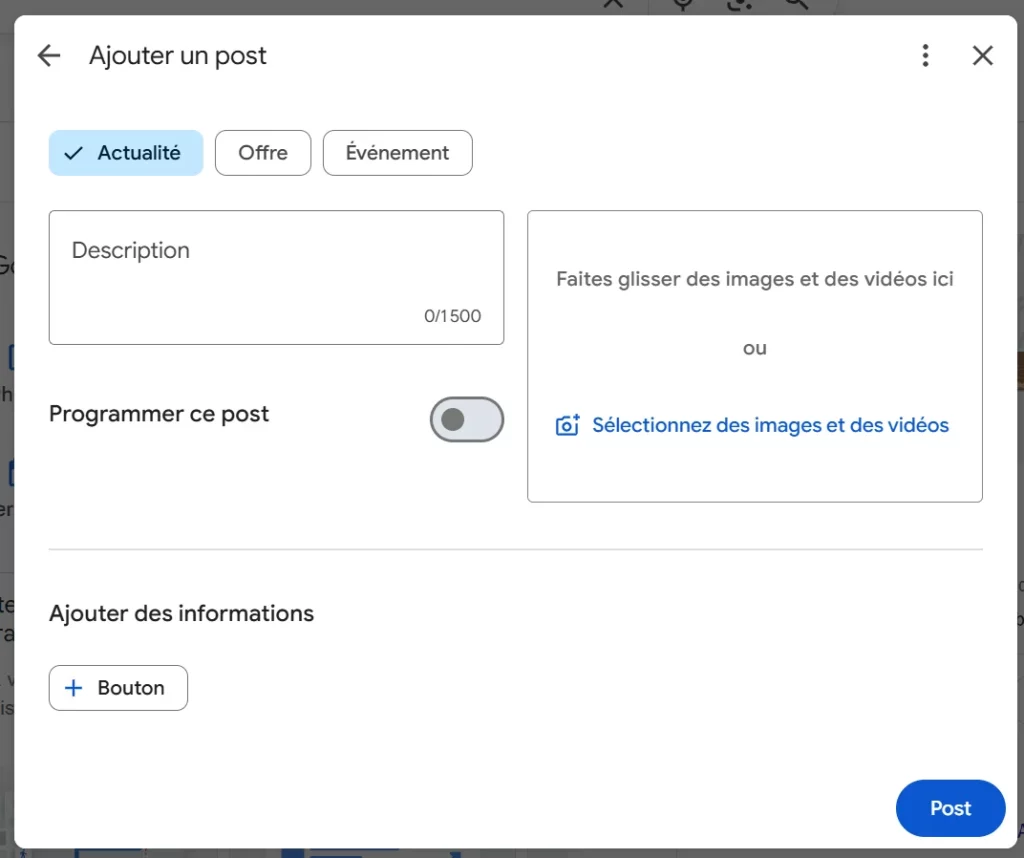Screen dimensions: 1024x858
Task: Click the Ajouter un post title
Action: tap(178, 56)
